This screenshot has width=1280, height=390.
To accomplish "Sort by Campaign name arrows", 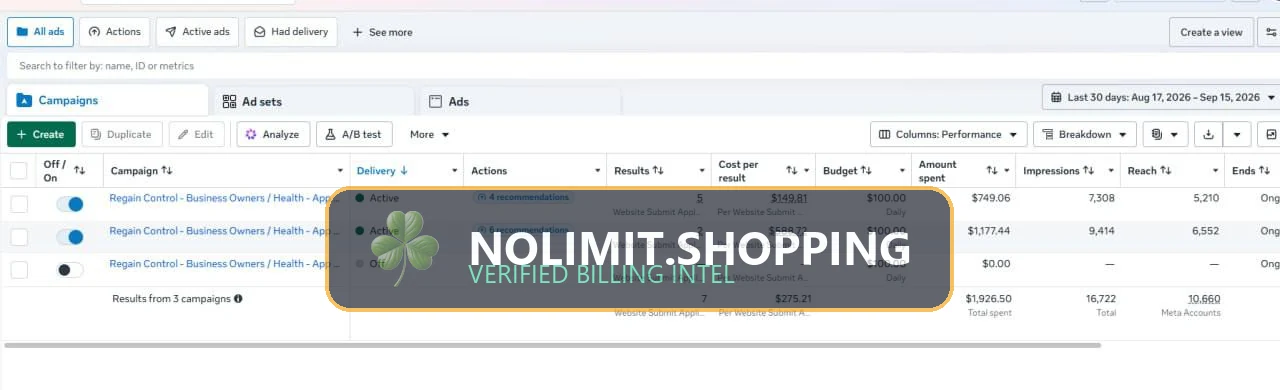I will click(x=167, y=171).
